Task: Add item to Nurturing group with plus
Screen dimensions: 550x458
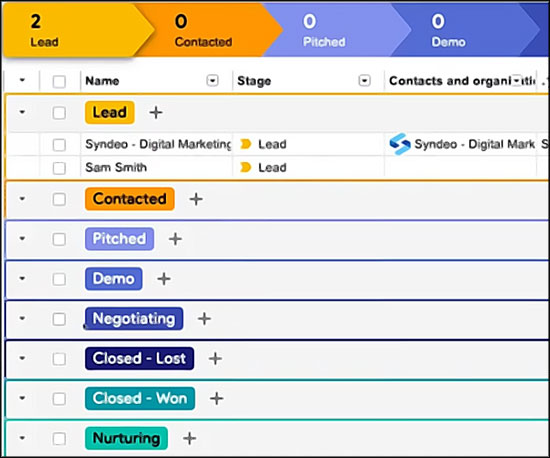Action: (x=189, y=438)
